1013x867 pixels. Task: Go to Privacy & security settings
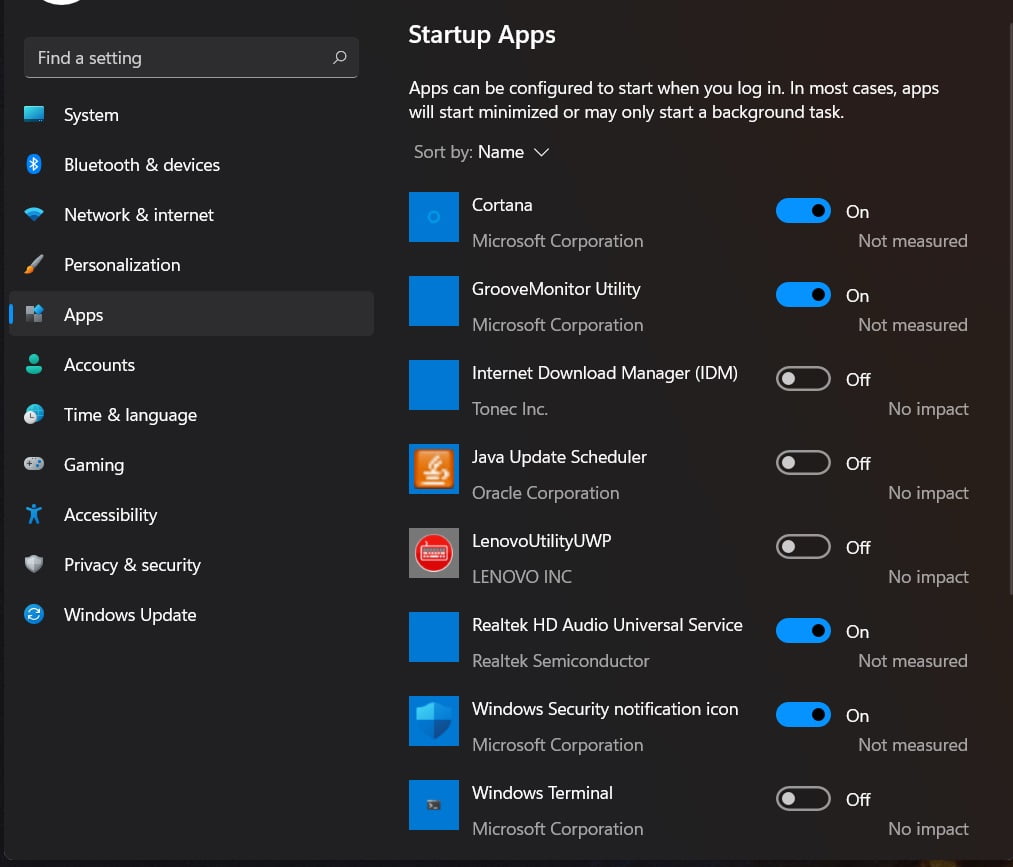pos(191,564)
